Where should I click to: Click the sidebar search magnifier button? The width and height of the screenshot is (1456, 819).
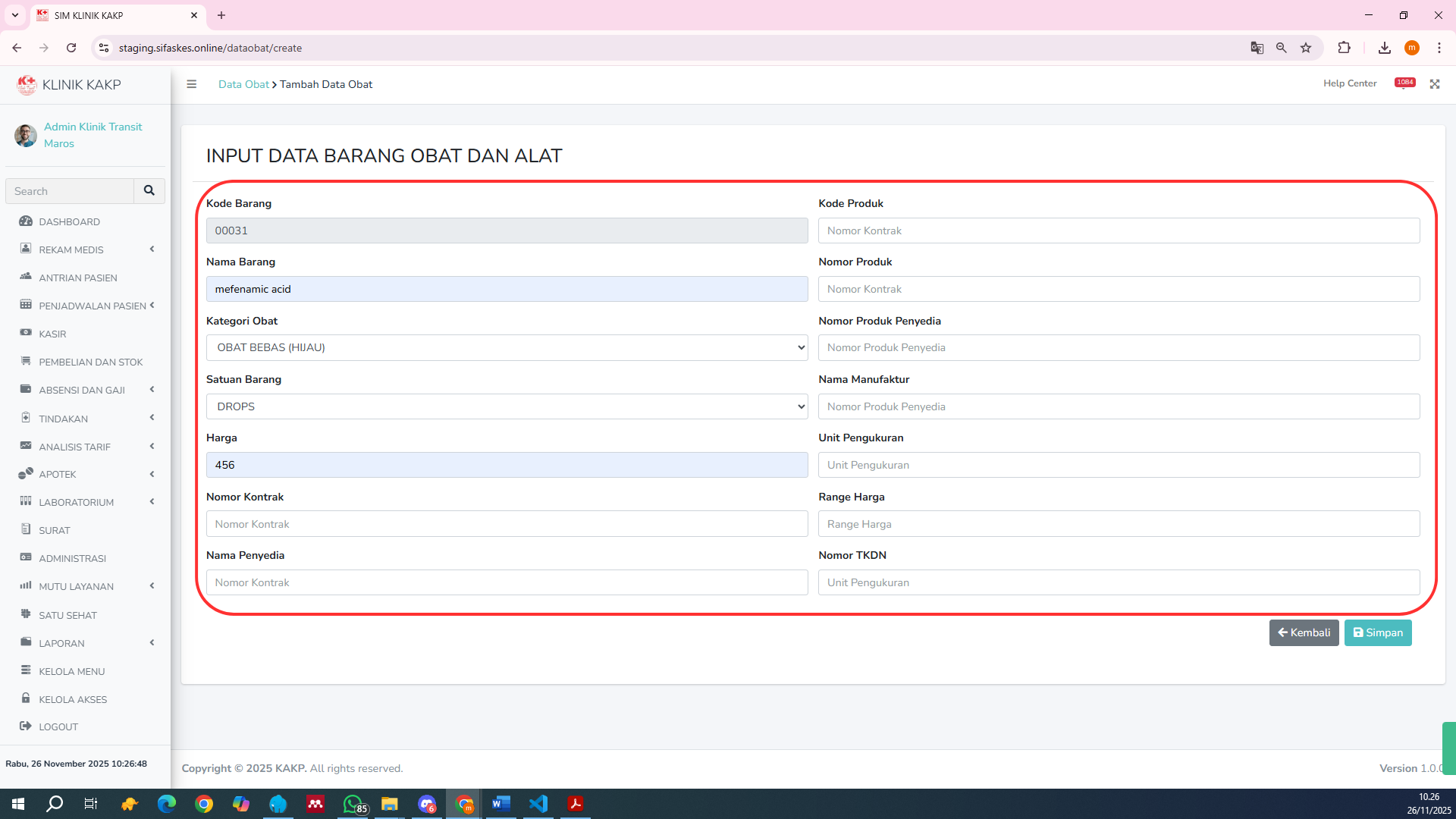coord(149,191)
